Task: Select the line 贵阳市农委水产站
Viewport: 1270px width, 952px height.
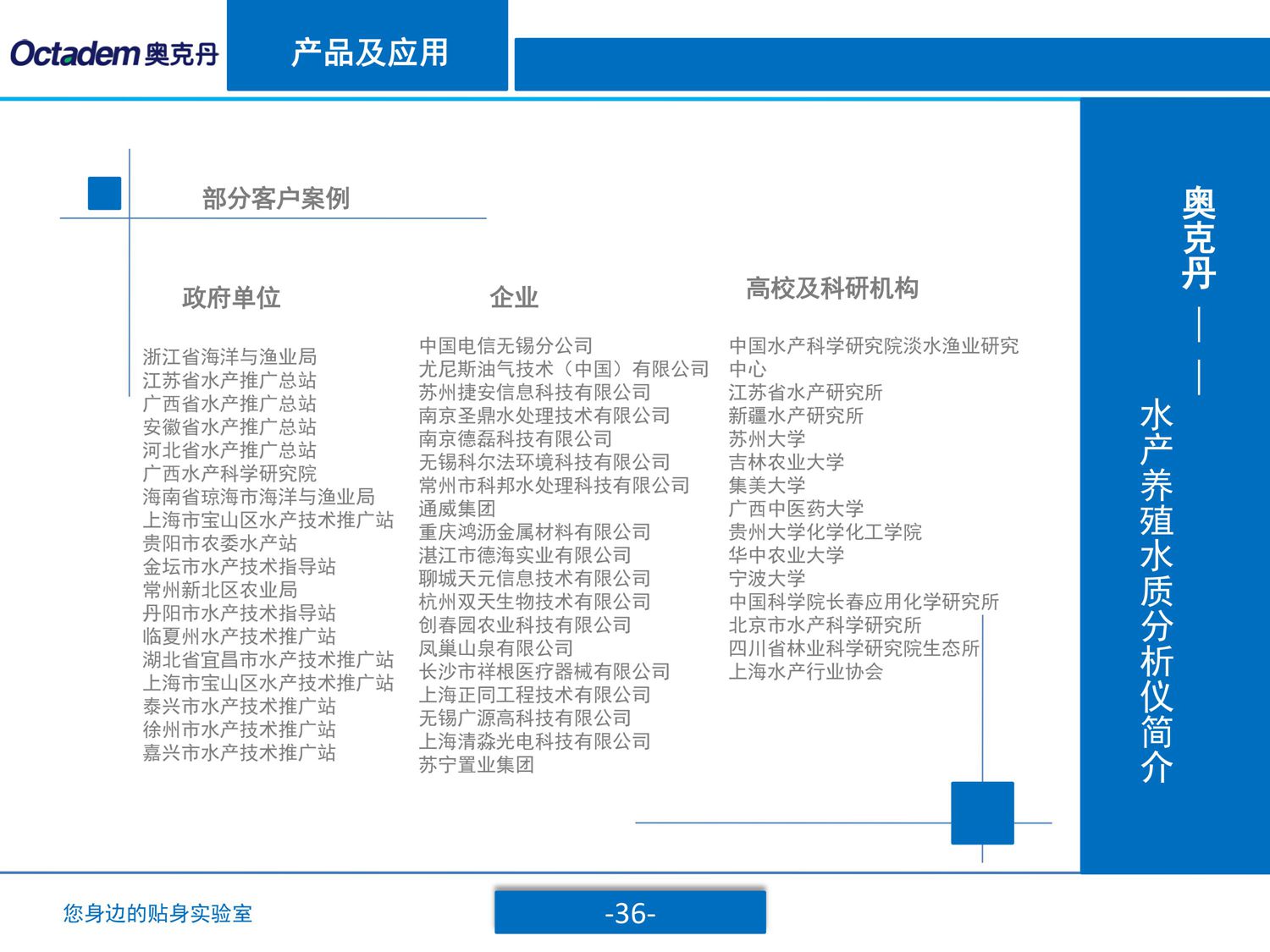Action: 220,543
